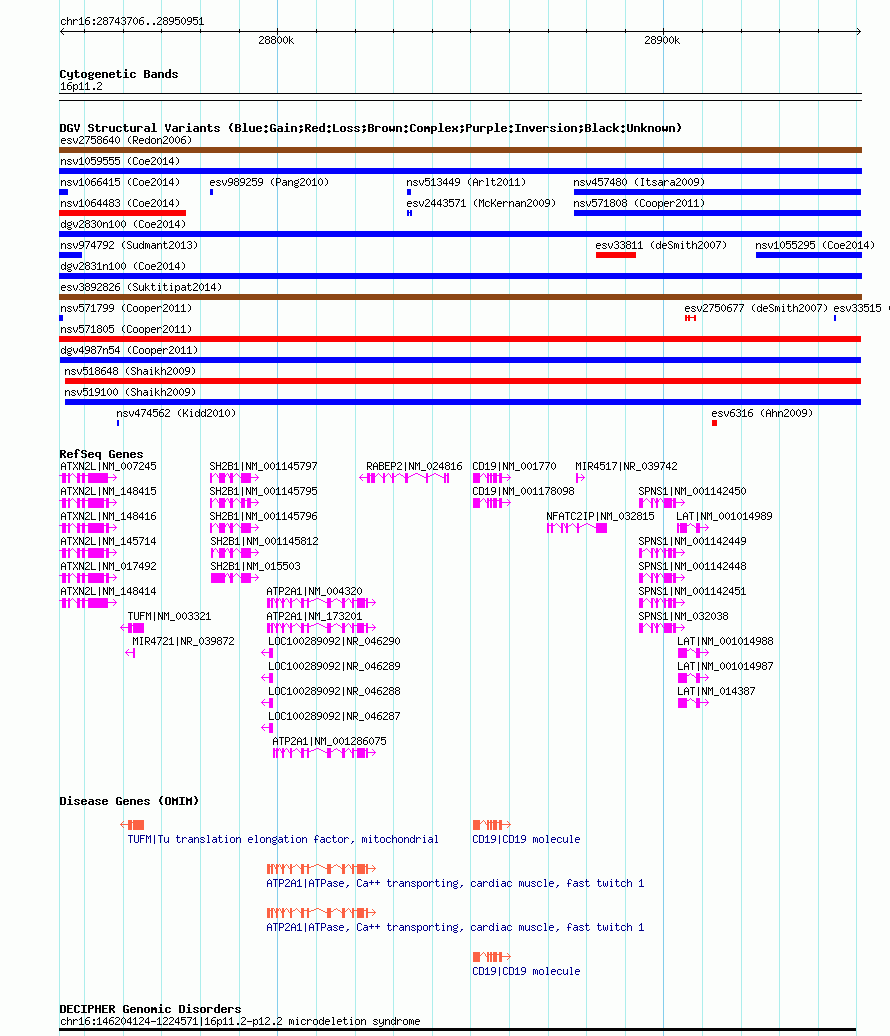Select gene glyph under ATXN2L|NM_148414
Image resolution: width=890 pixels, height=1036 pixels.
pyautogui.click(x=89, y=603)
